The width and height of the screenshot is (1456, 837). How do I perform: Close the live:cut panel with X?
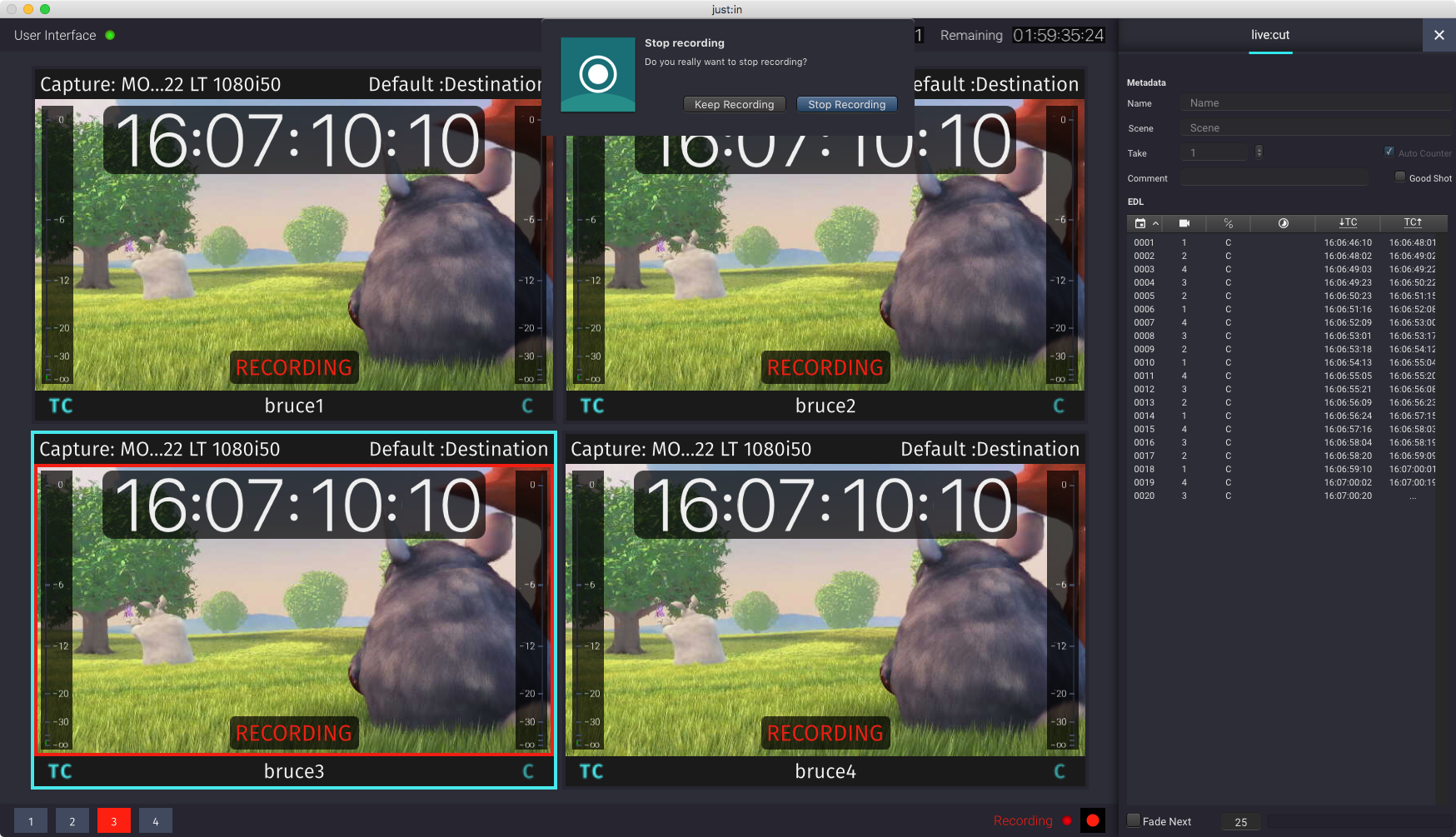pos(1439,35)
